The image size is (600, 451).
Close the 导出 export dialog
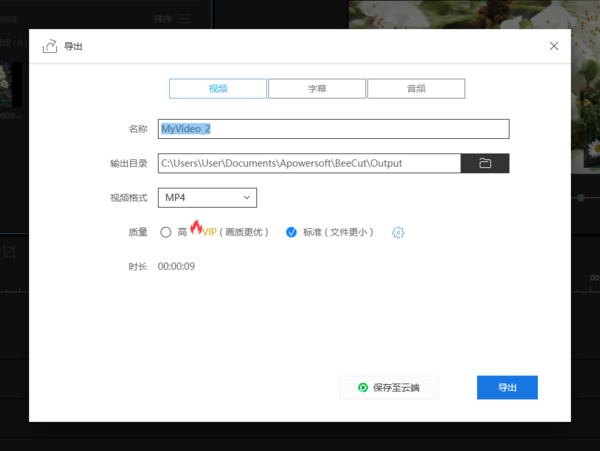click(x=554, y=46)
